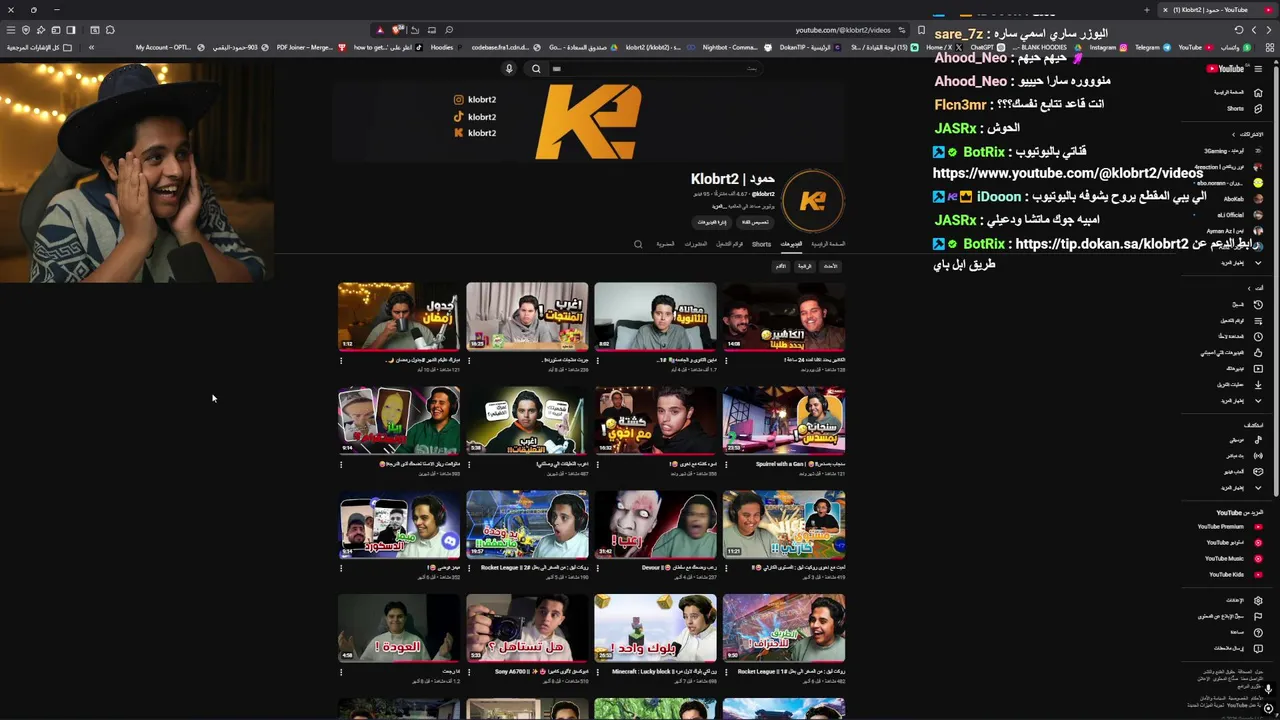This screenshot has height=720, width=1280.
Task: Open the Playlists channel tab
Action: pyautogui.click(x=730, y=244)
